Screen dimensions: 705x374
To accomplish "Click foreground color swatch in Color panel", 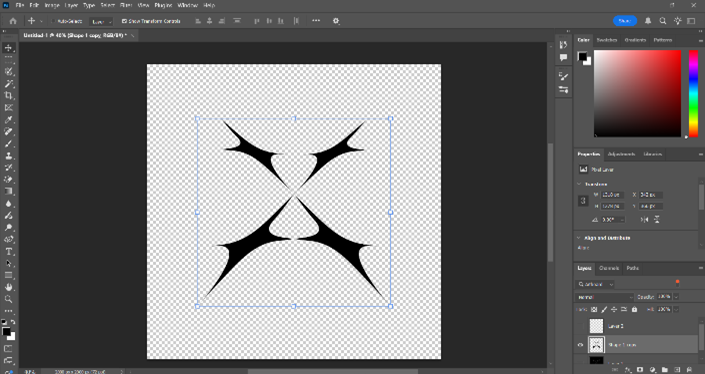I will point(582,56).
